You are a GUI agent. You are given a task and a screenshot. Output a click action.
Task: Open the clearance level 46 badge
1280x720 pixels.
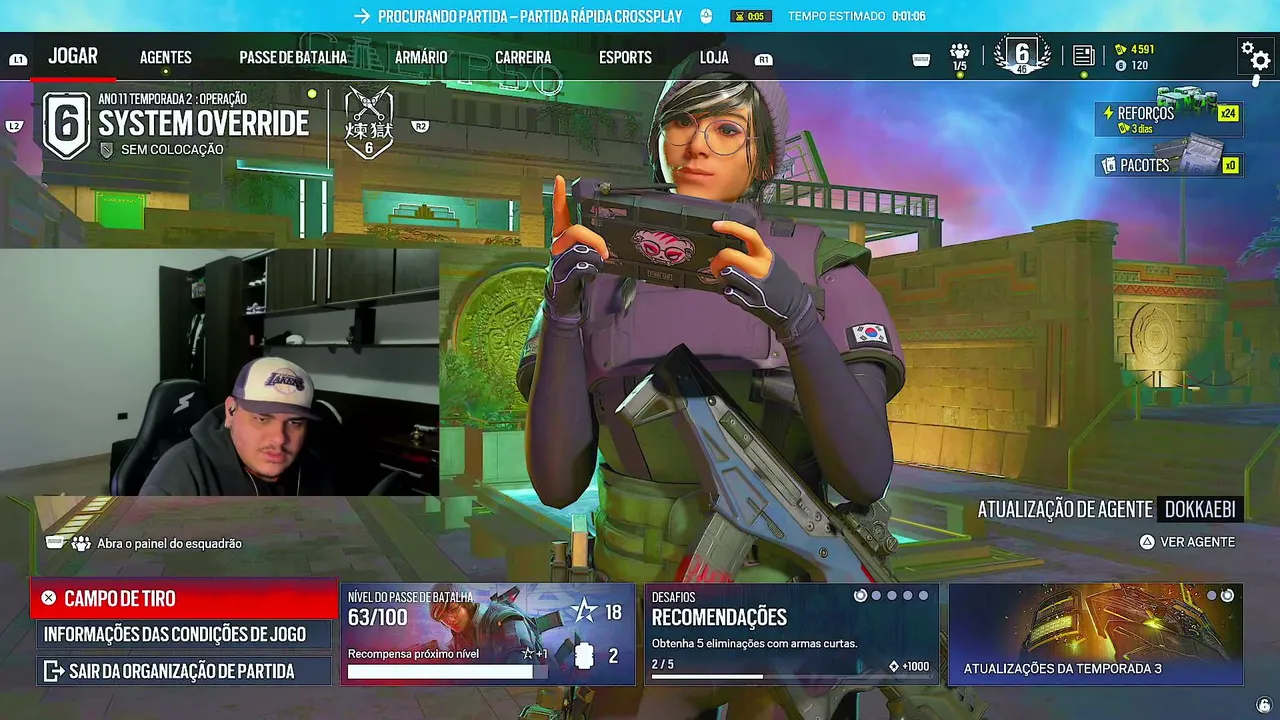coord(1021,56)
